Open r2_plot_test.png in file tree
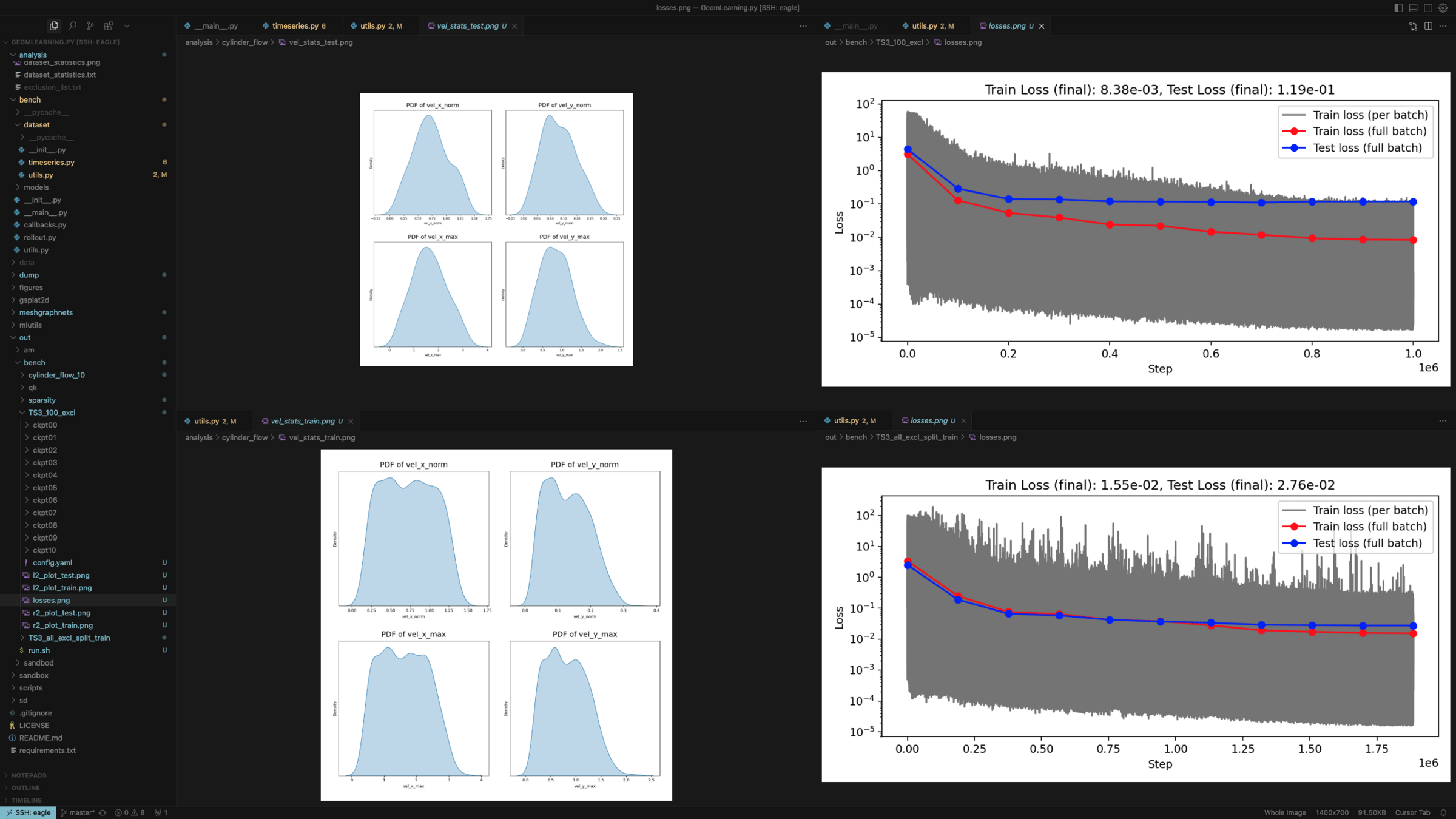The width and height of the screenshot is (1456, 819). click(61, 613)
